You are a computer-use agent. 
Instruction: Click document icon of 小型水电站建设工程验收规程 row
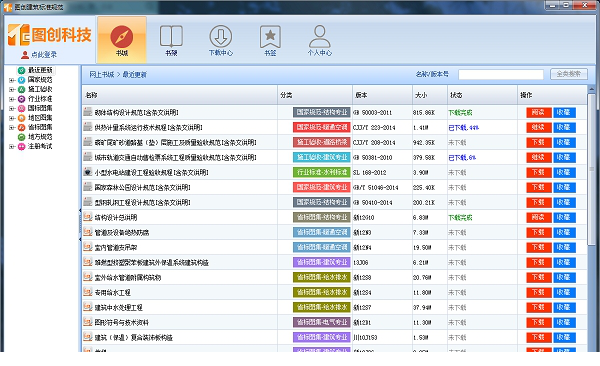tap(88, 172)
